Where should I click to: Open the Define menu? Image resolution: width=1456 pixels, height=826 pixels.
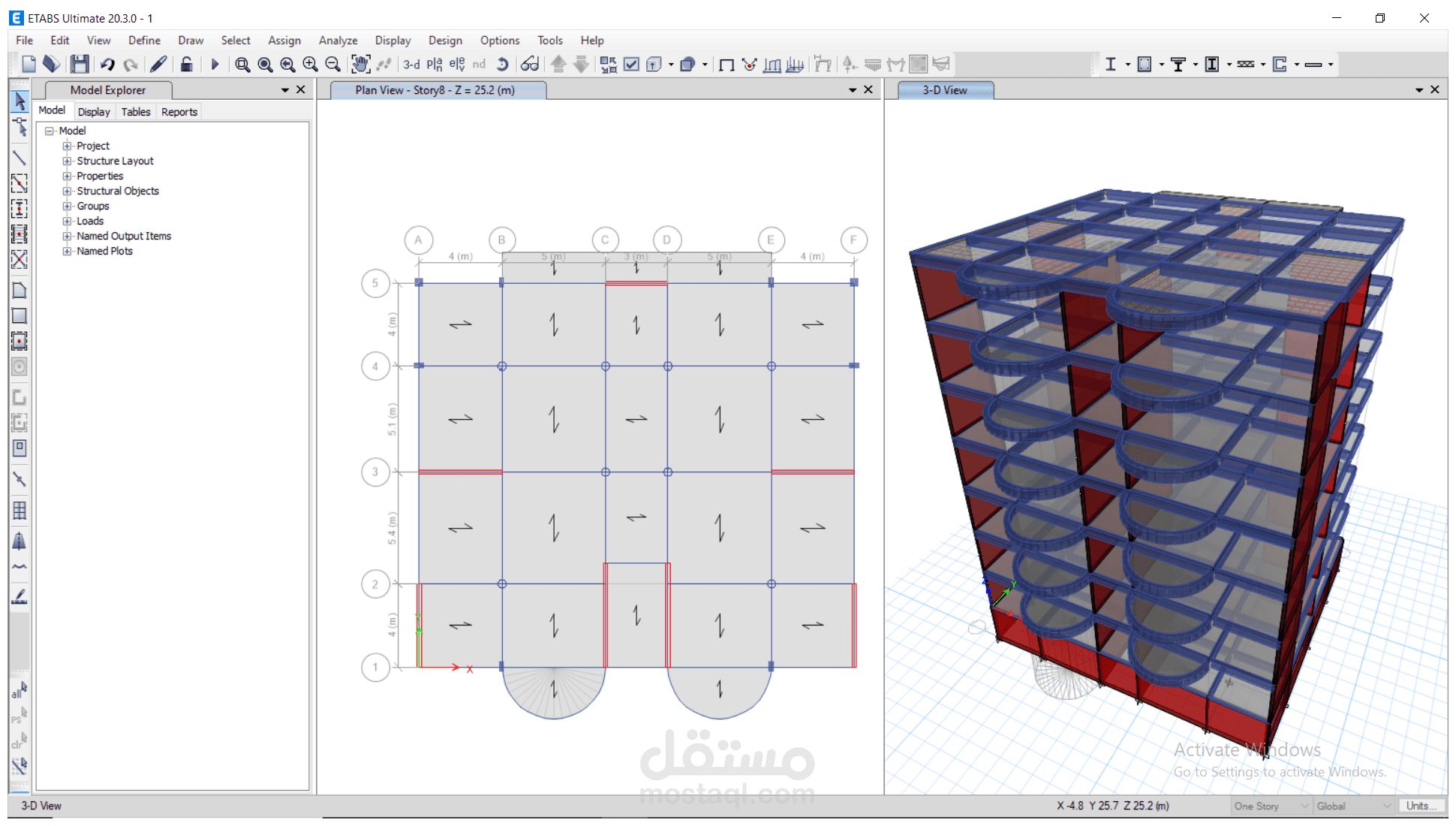click(144, 41)
